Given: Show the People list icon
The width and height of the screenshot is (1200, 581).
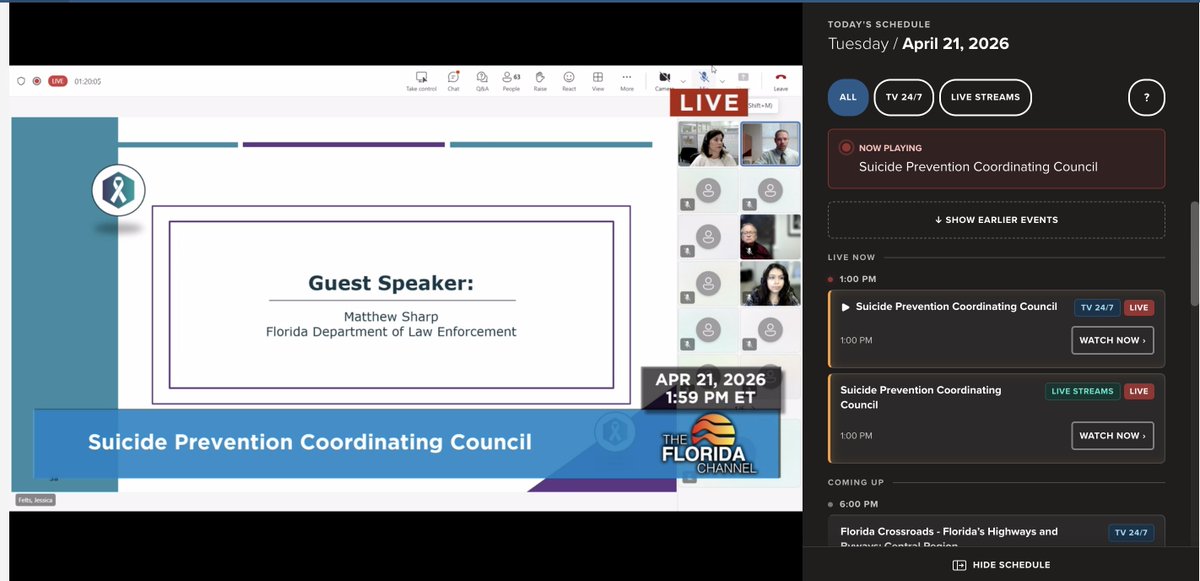Looking at the screenshot, I should 511,77.
